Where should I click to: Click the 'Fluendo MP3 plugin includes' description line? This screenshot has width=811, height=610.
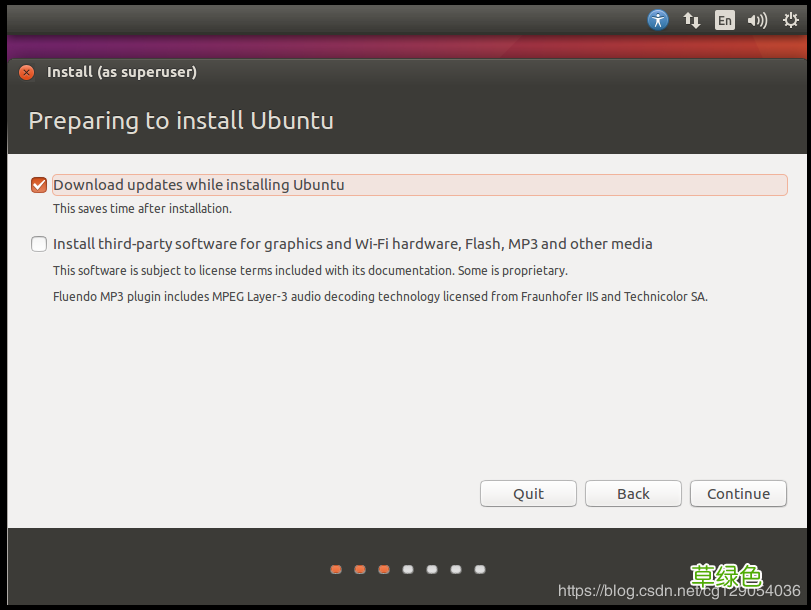tap(380, 296)
